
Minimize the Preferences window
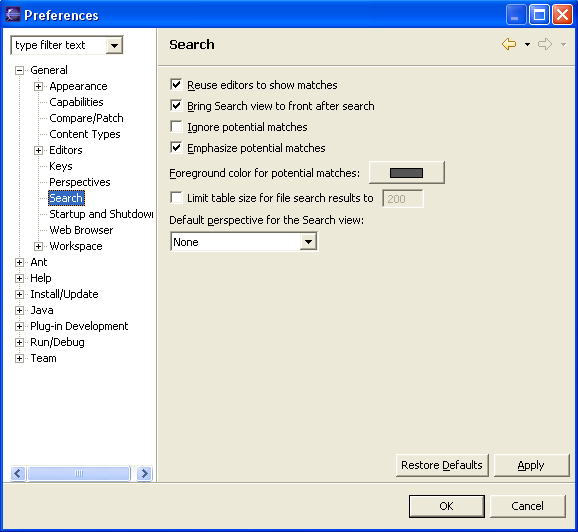516,15
